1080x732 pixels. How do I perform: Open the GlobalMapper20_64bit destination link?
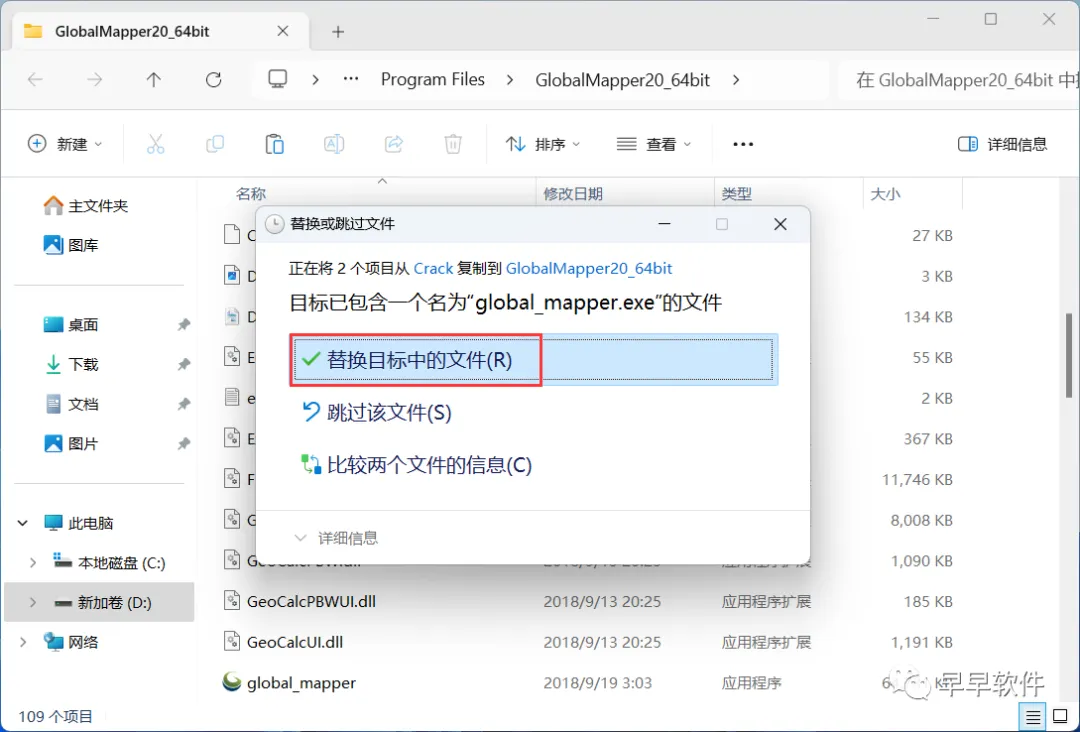[x=589, y=268]
